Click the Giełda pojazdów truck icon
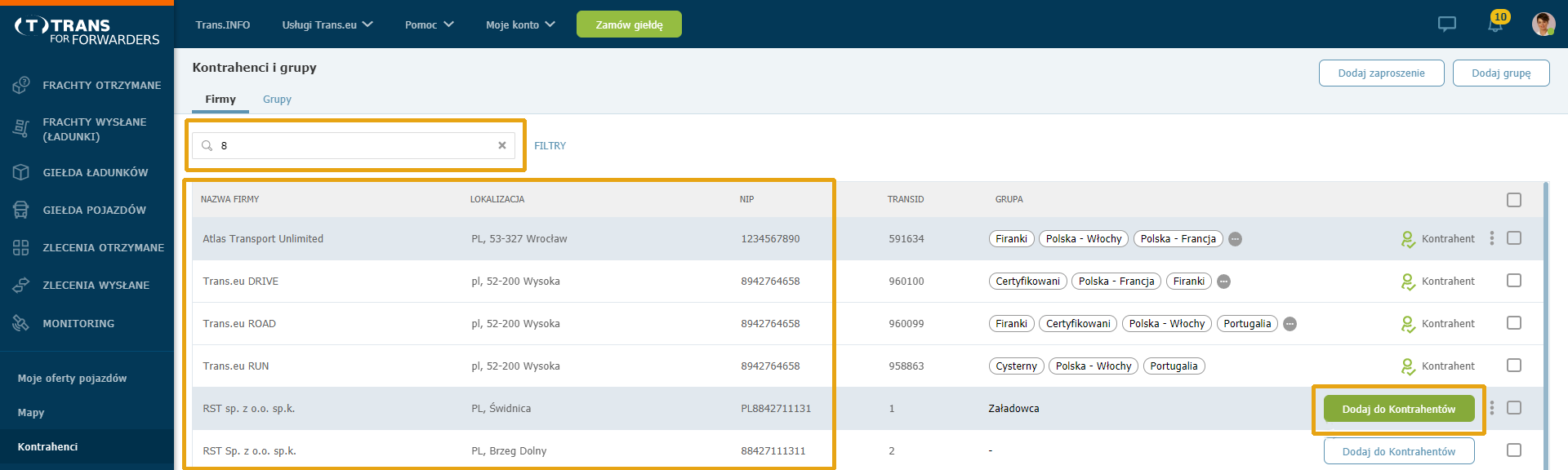Image resolution: width=1568 pixels, height=470 pixels. coord(21,210)
